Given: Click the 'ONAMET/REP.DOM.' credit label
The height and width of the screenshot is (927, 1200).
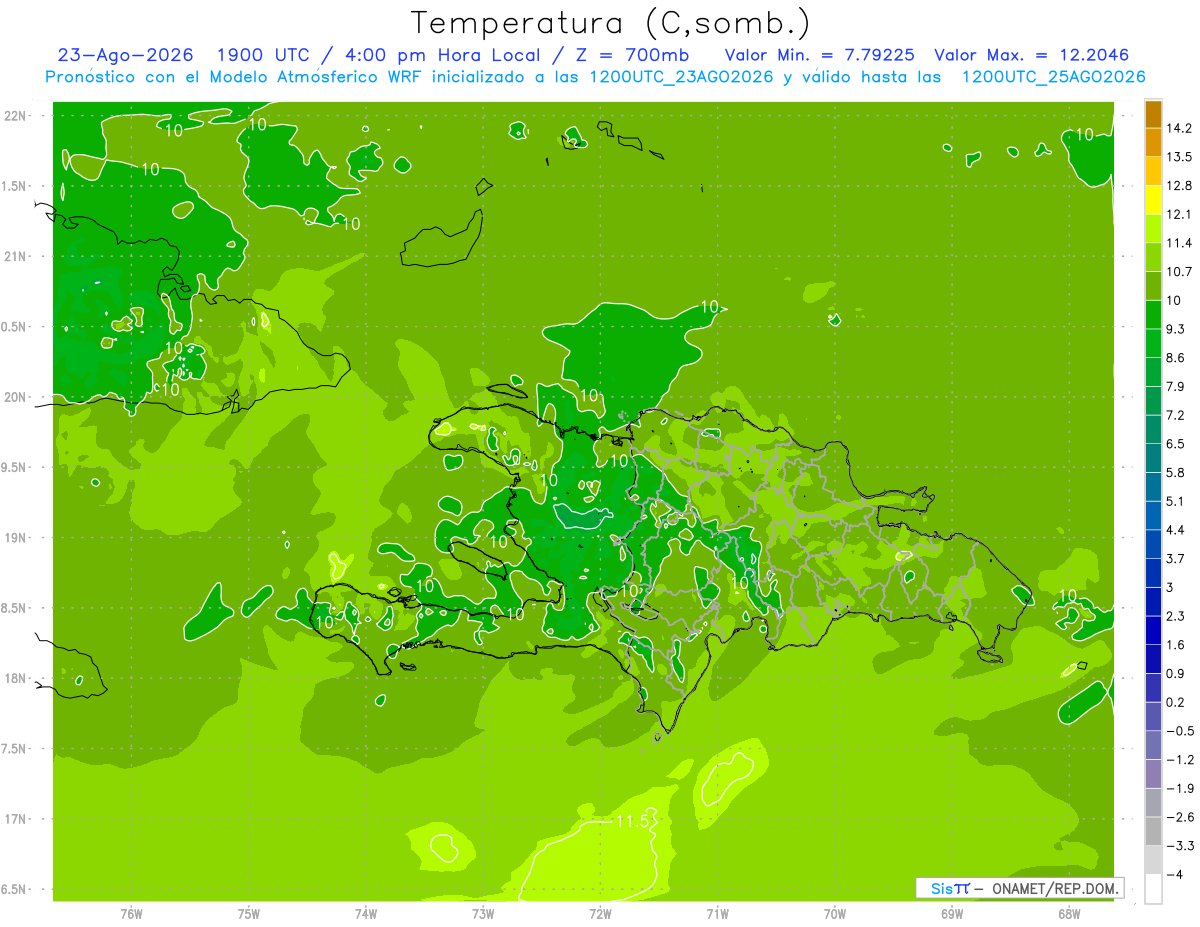Looking at the screenshot, I should (x=1056, y=888).
